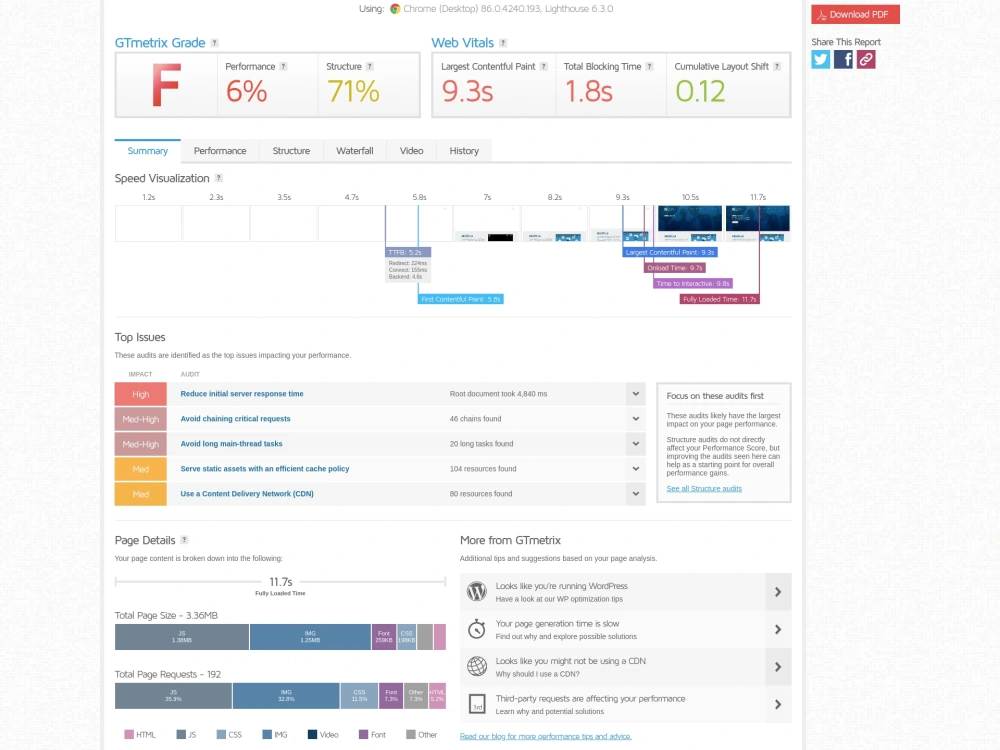Click help icon next to Largest Contentful Paint

(543, 66)
